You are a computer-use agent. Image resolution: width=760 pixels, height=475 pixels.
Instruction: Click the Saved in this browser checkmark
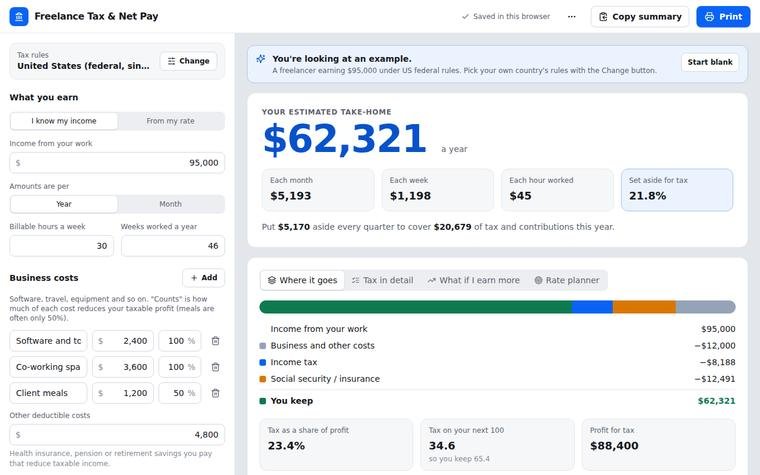[x=465, y=16]
